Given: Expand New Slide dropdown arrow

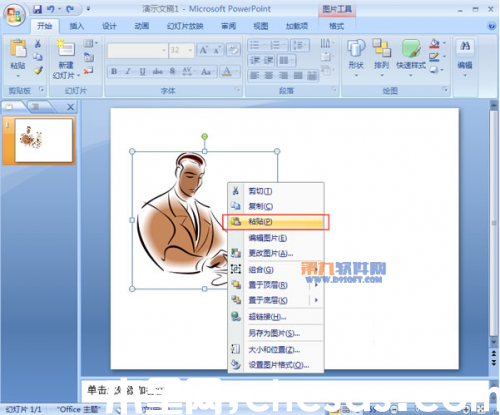Looking at the screenshot, I should pos(79,76).
